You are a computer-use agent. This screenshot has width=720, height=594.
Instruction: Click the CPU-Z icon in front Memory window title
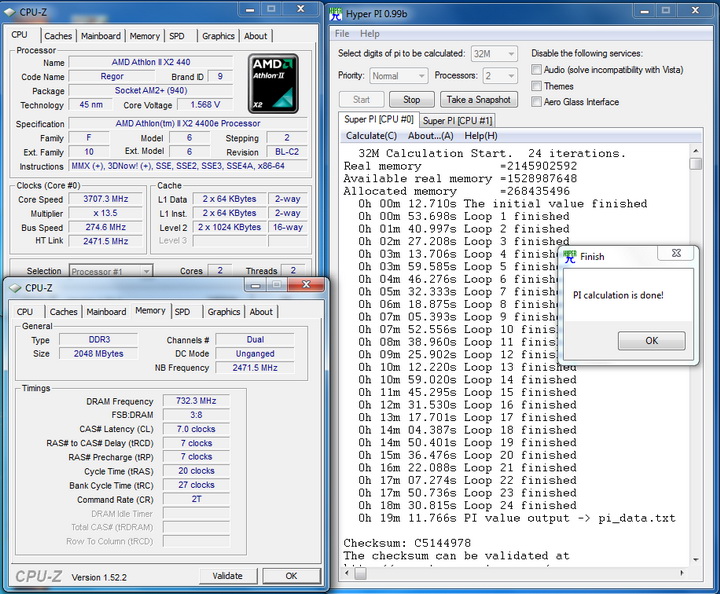pos(15,288)
